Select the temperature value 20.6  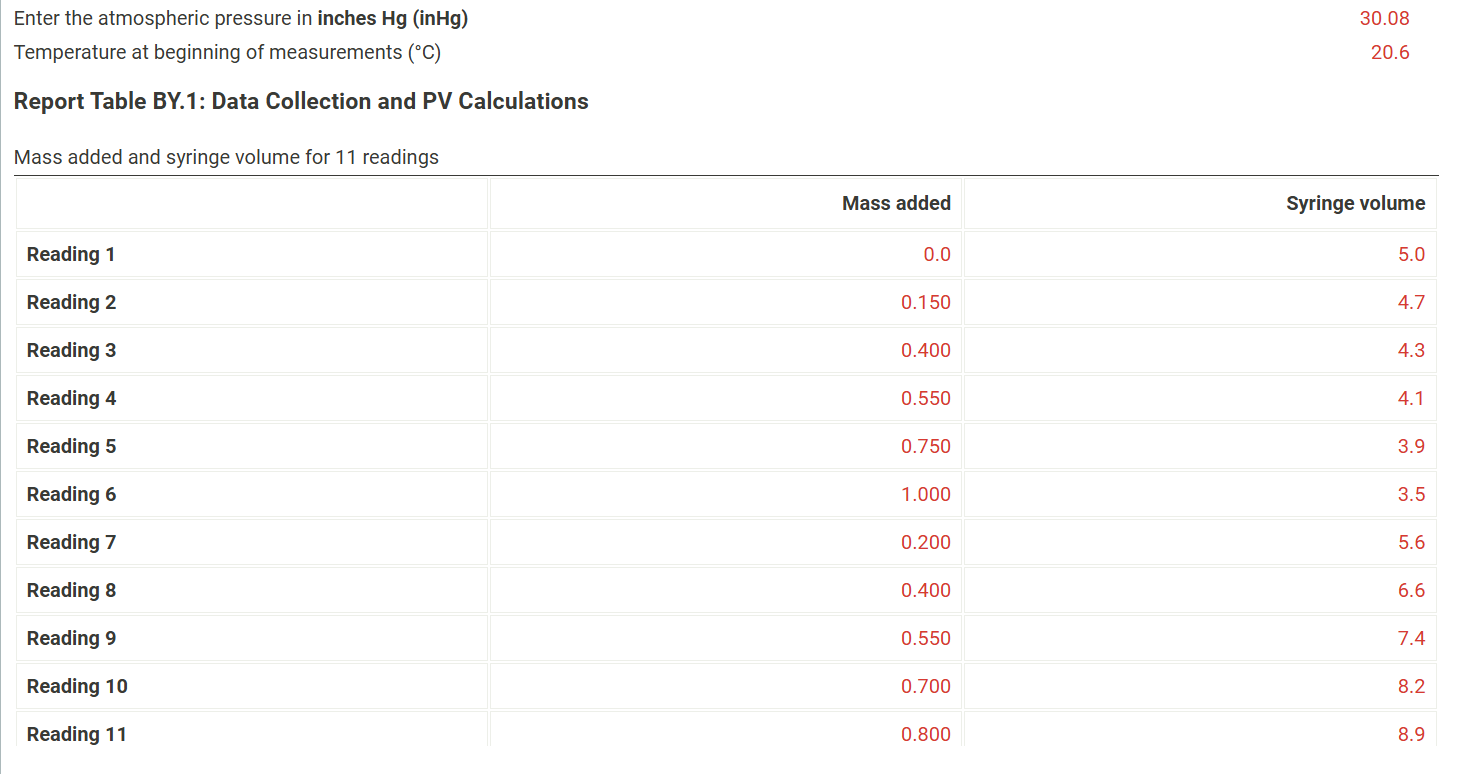click(x=1389, y=52)
